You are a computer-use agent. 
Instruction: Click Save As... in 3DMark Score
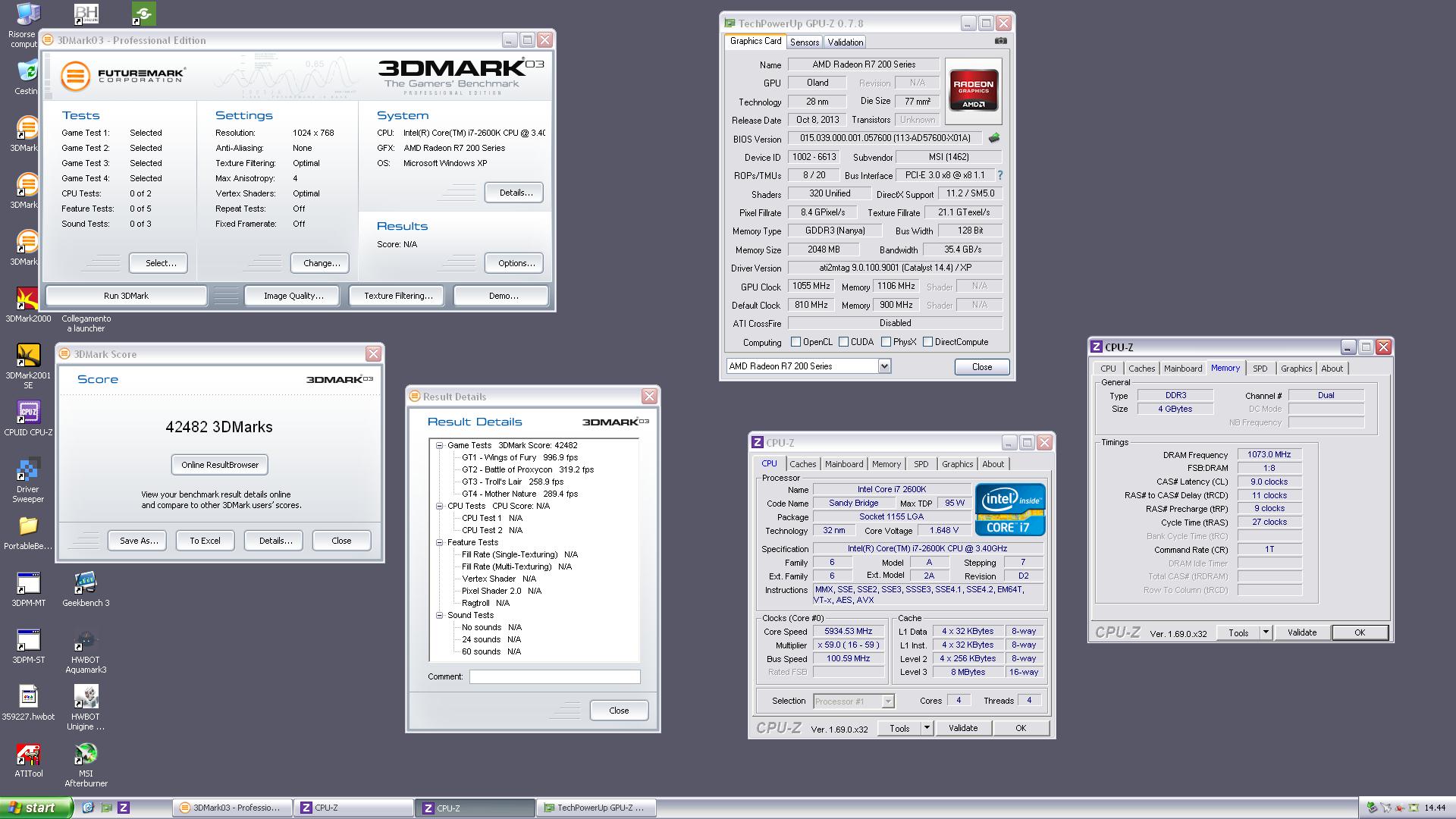(139, 541)
